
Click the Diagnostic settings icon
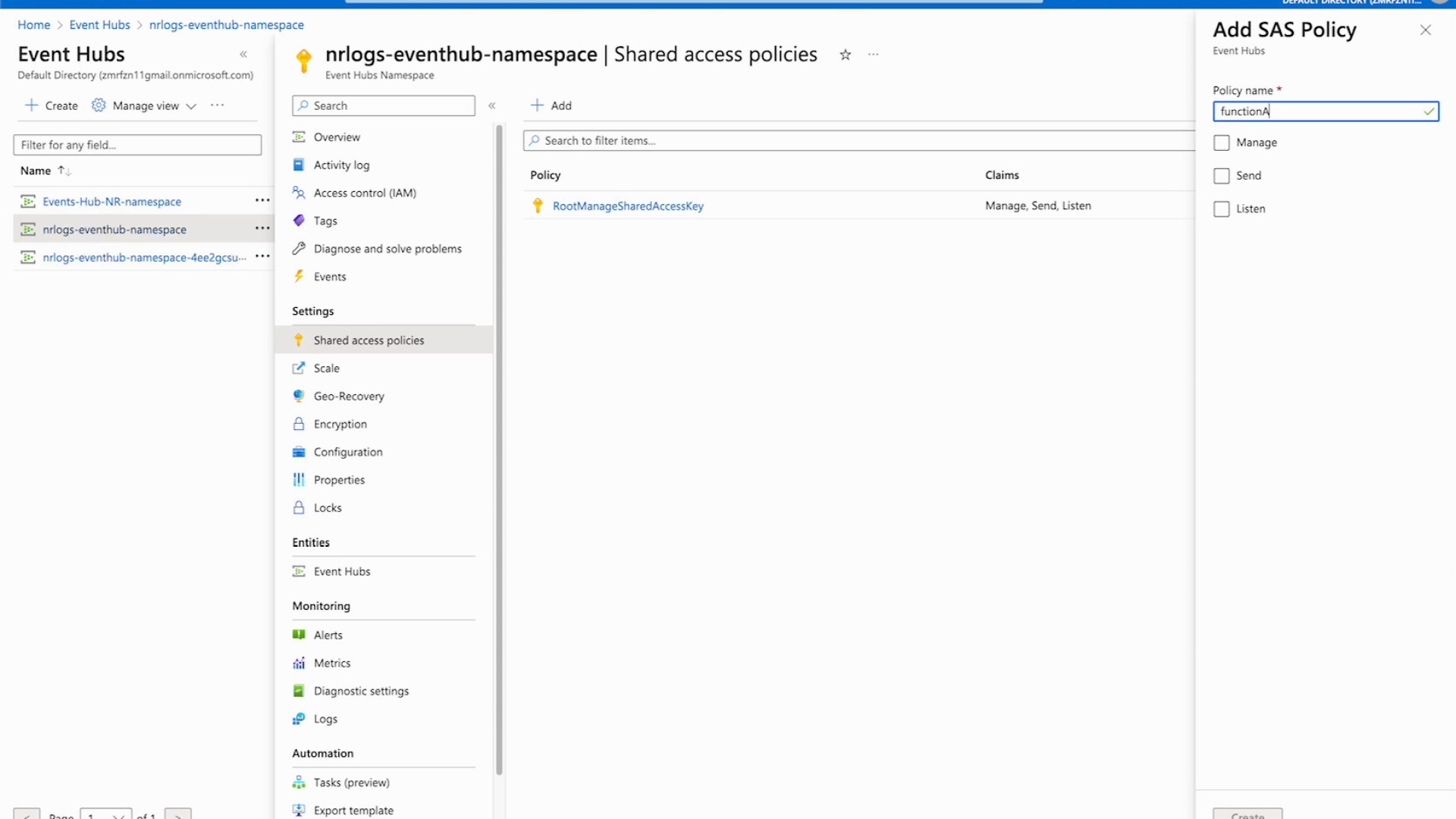tap(299, 692)
